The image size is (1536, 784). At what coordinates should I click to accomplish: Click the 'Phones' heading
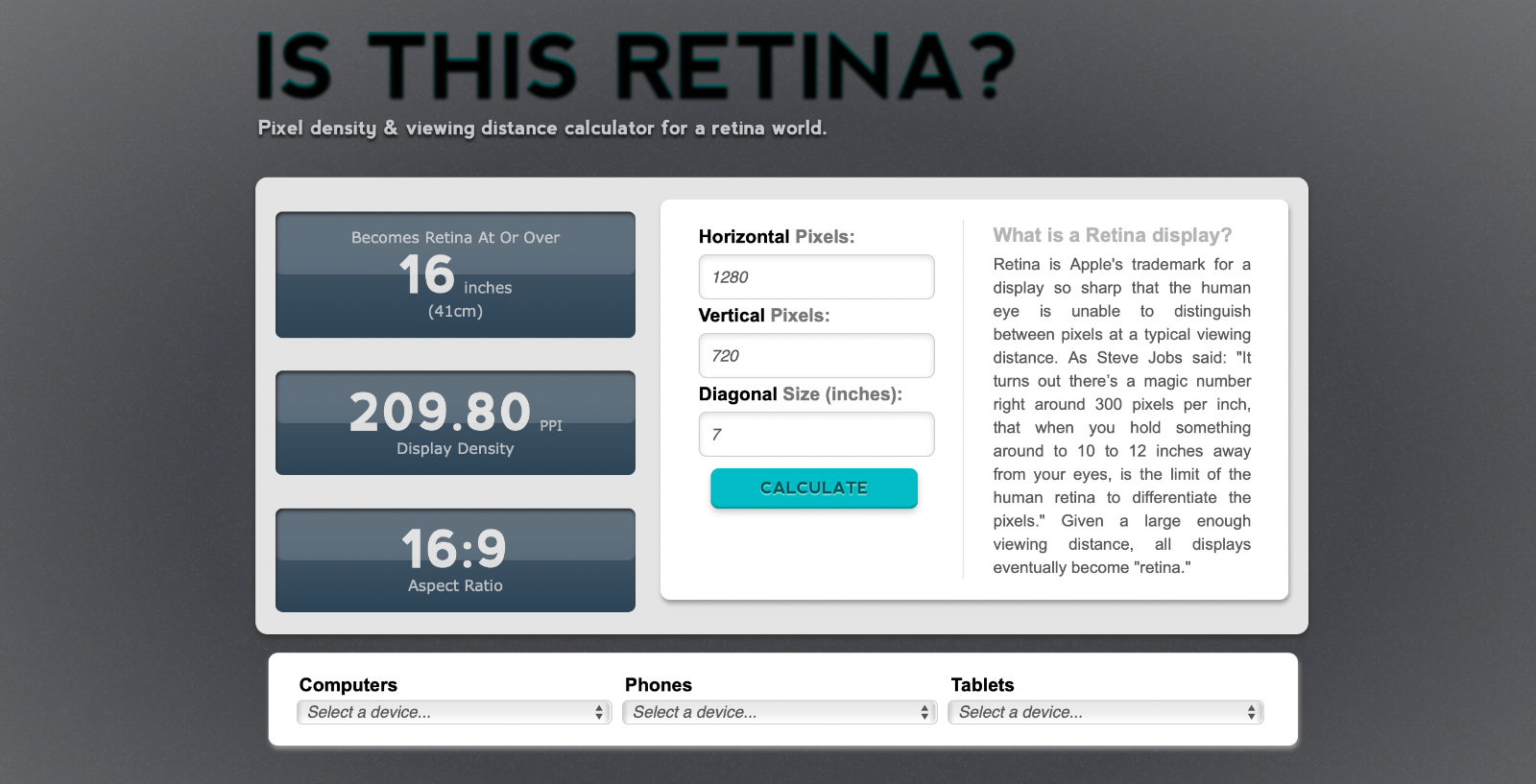(659, 685)
